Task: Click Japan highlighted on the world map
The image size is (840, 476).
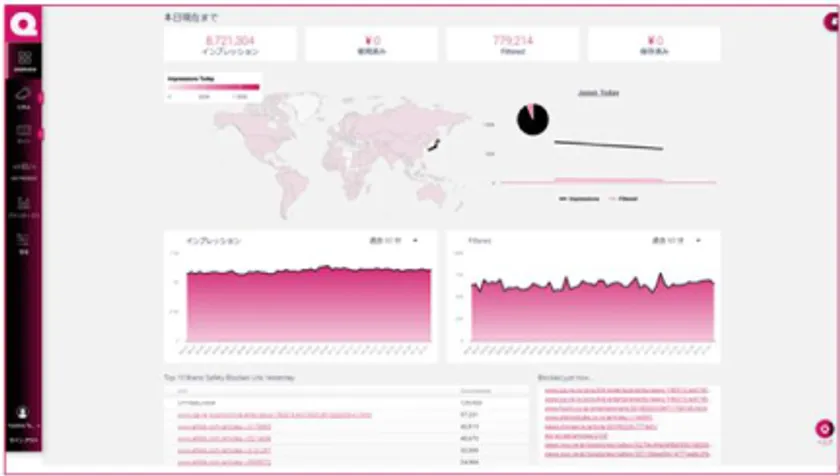Action: (x=434, y=145)
